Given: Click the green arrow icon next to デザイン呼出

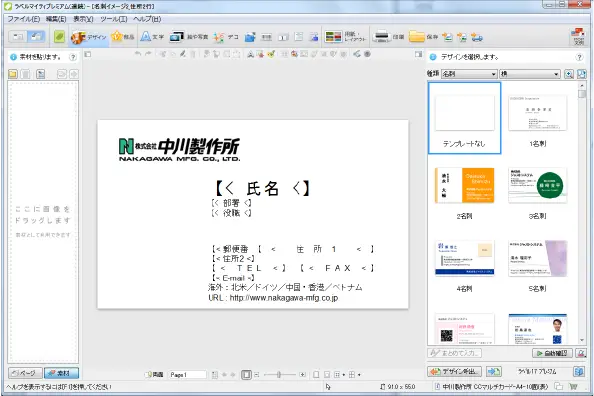Looking at the screenshot, I should click(x=493, y=372).
